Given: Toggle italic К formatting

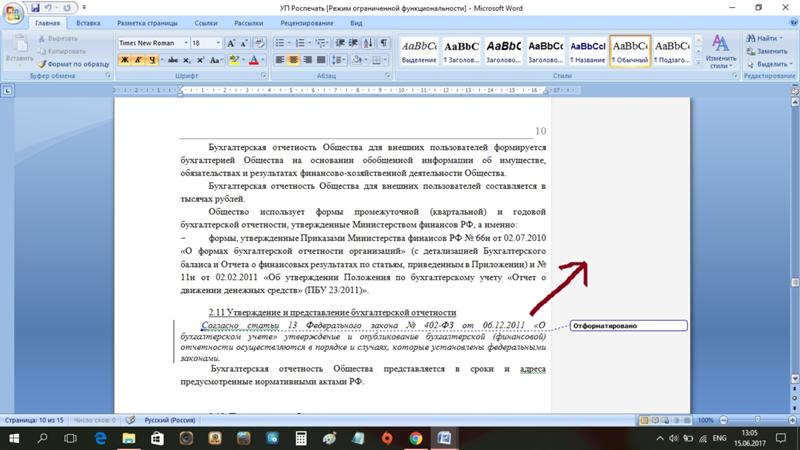Looking at the screenshot, I should [x=138, y=60].
